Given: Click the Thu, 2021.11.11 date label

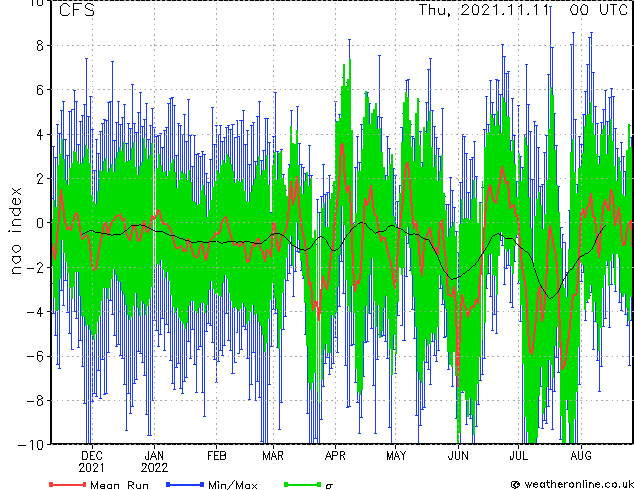Looking at the screenshot, I should (x=484, y=10).
